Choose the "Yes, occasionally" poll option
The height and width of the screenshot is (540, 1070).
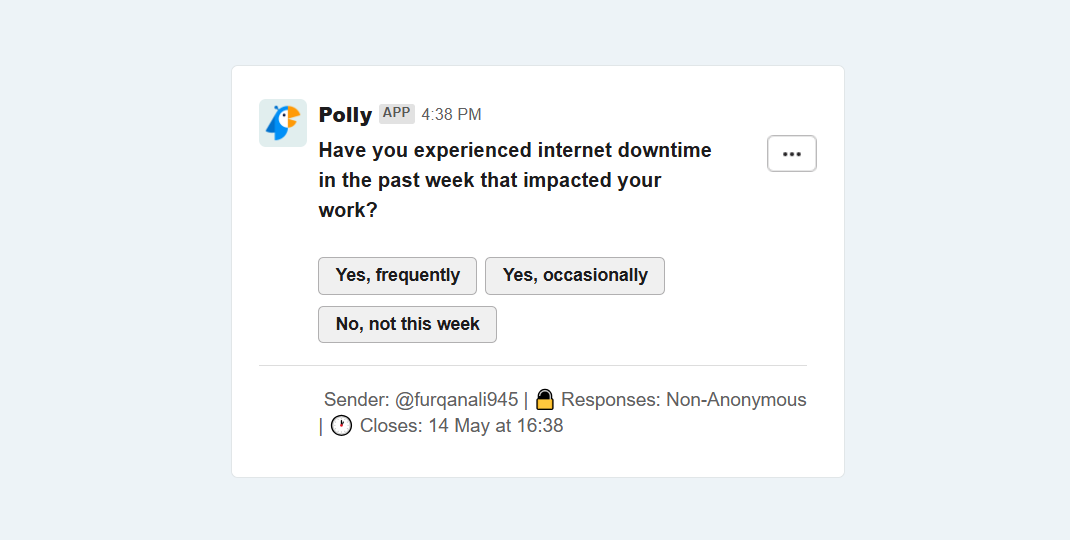pyautogui.click(x=575, y=276)
